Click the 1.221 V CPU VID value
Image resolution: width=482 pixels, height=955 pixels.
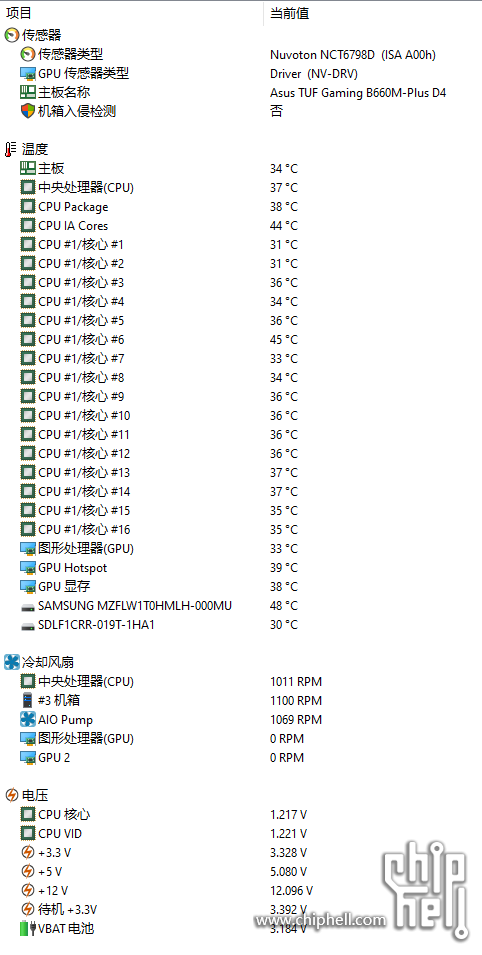pyautogui.click(x=289, y=834)
